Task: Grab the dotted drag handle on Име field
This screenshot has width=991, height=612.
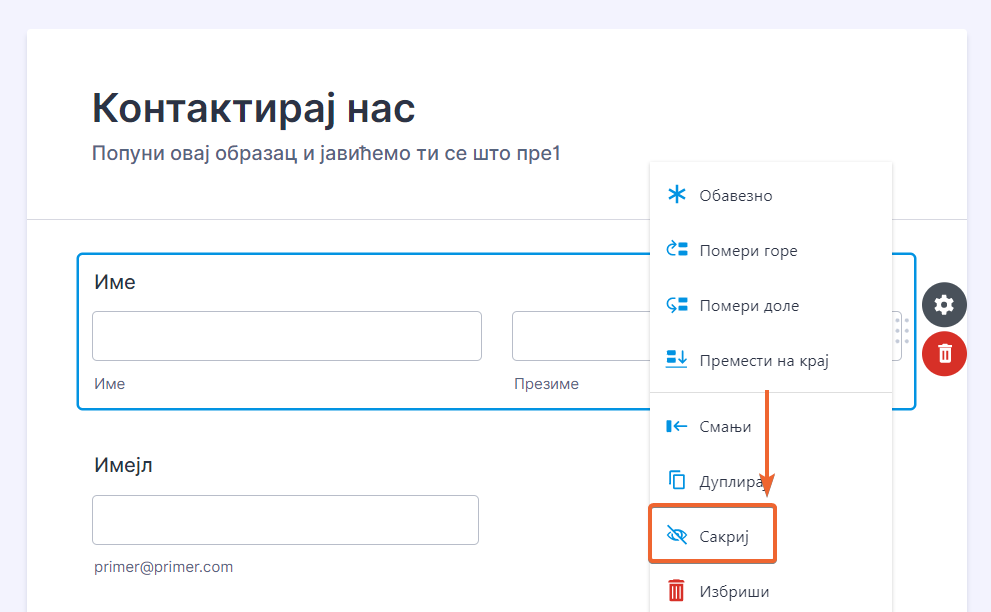Action: click(901, 330)
